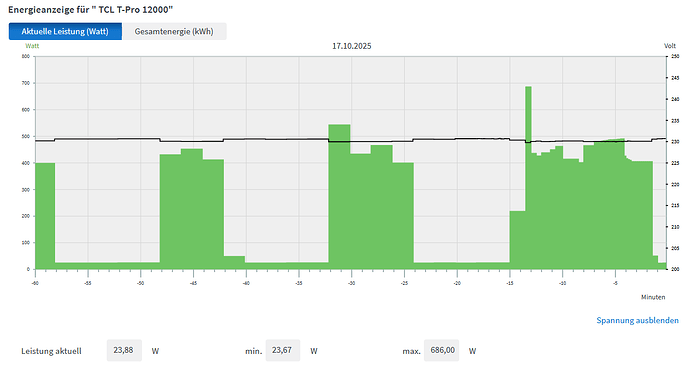Select the Aktuelle Leistung (Watt) tab

[x=65, y=31]
